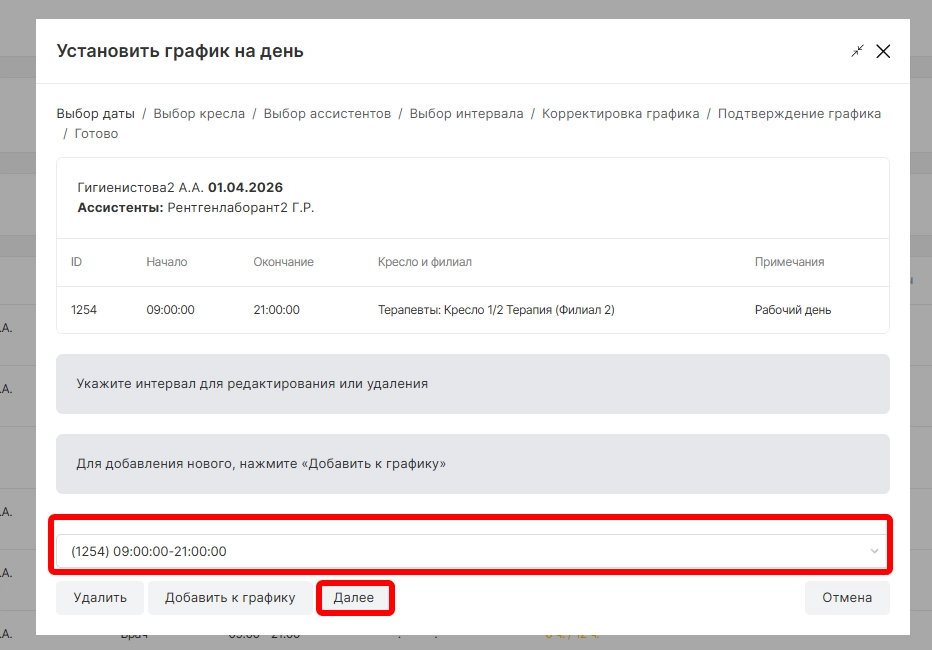Viewport: 932px width, 650px height.
Task: Click the 'Окончание' column header
Action: tap(284, 262)
